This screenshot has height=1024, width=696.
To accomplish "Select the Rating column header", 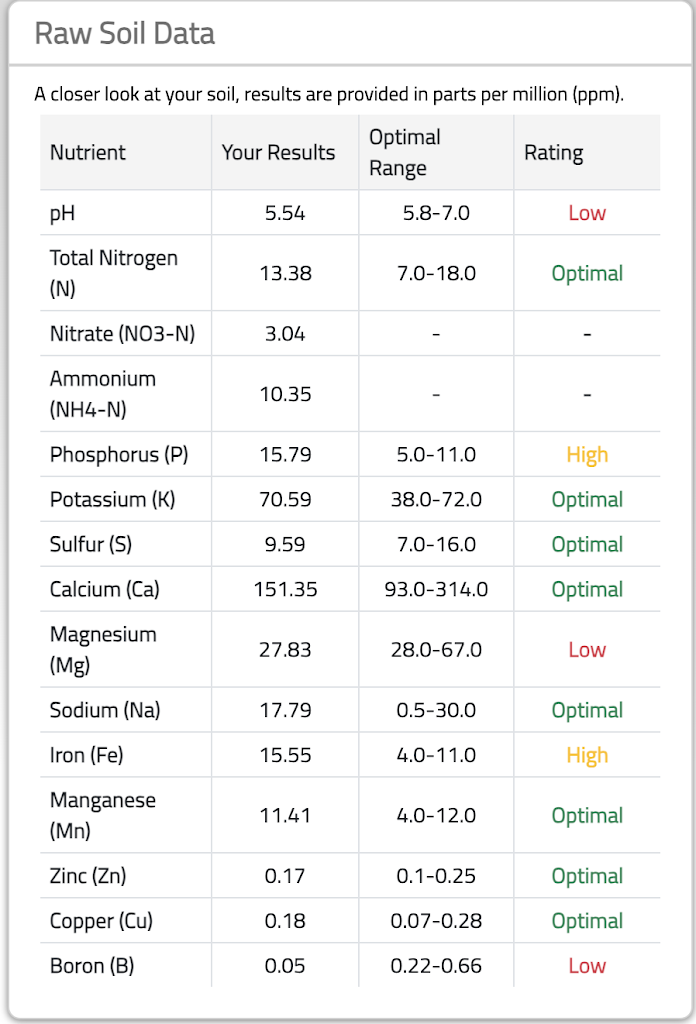I will 553,153.
